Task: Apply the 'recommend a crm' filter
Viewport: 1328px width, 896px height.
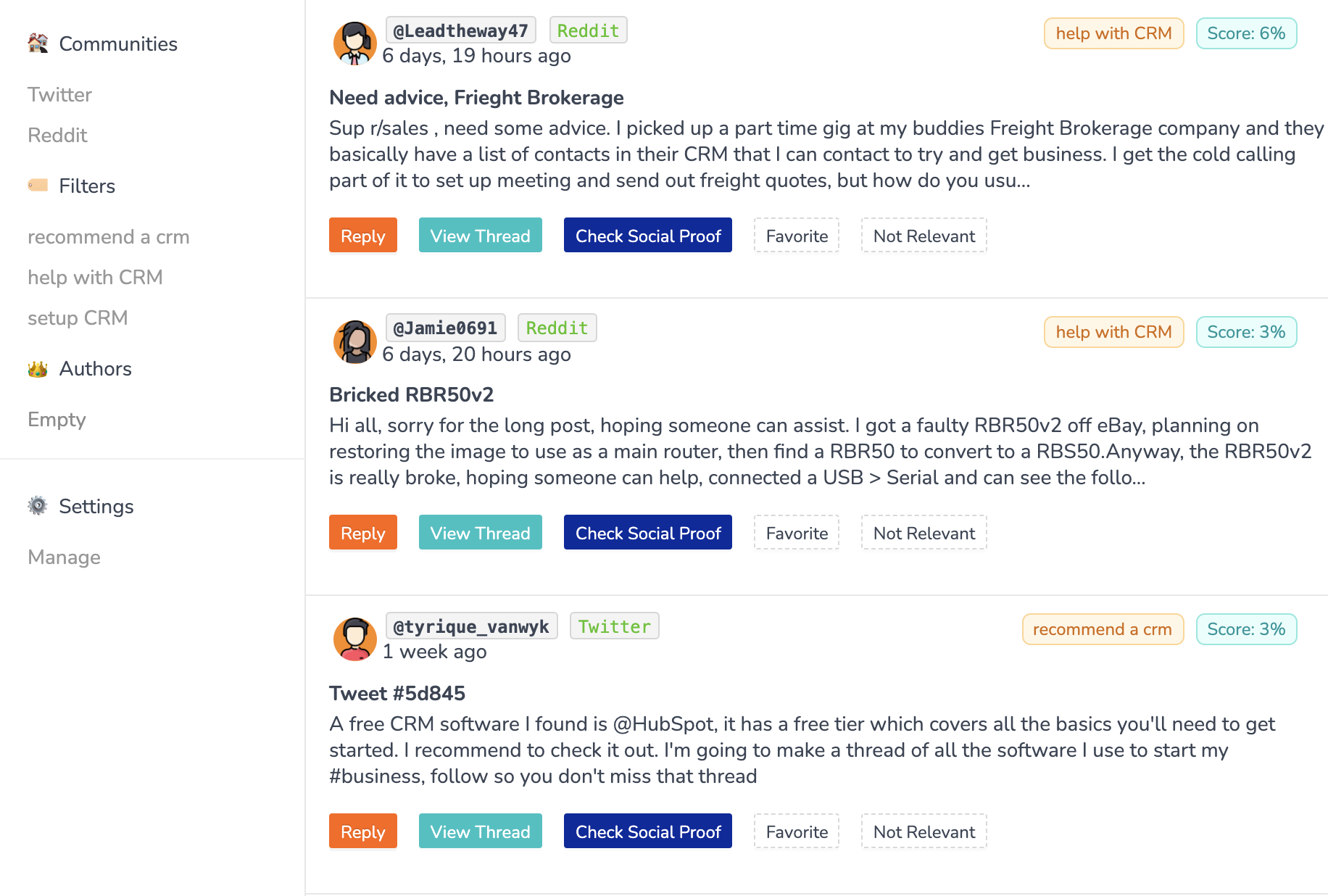Action: (x=109, y=237)
